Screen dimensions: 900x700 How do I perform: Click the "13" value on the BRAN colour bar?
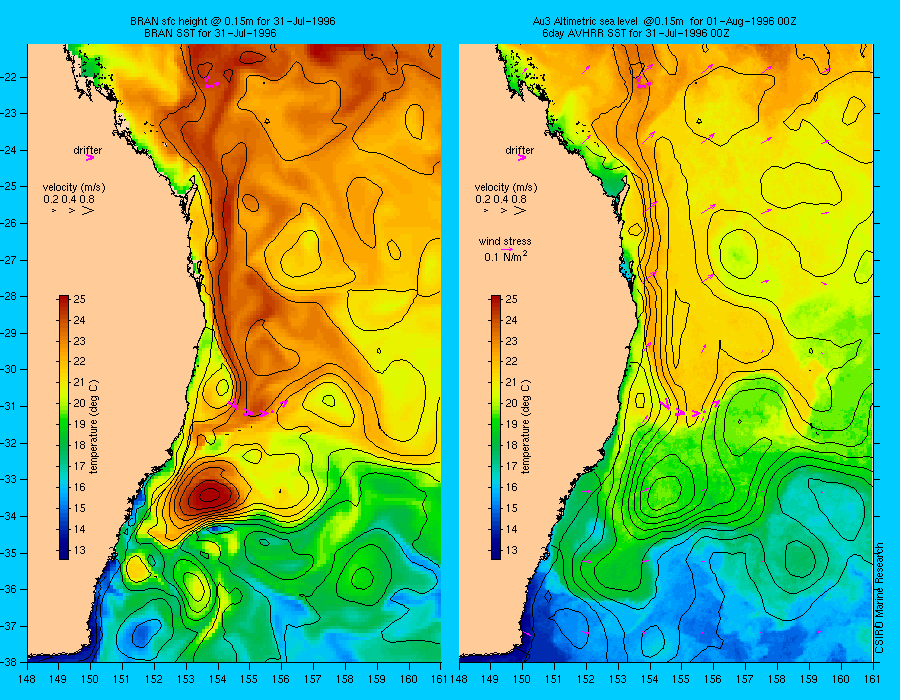79,550
